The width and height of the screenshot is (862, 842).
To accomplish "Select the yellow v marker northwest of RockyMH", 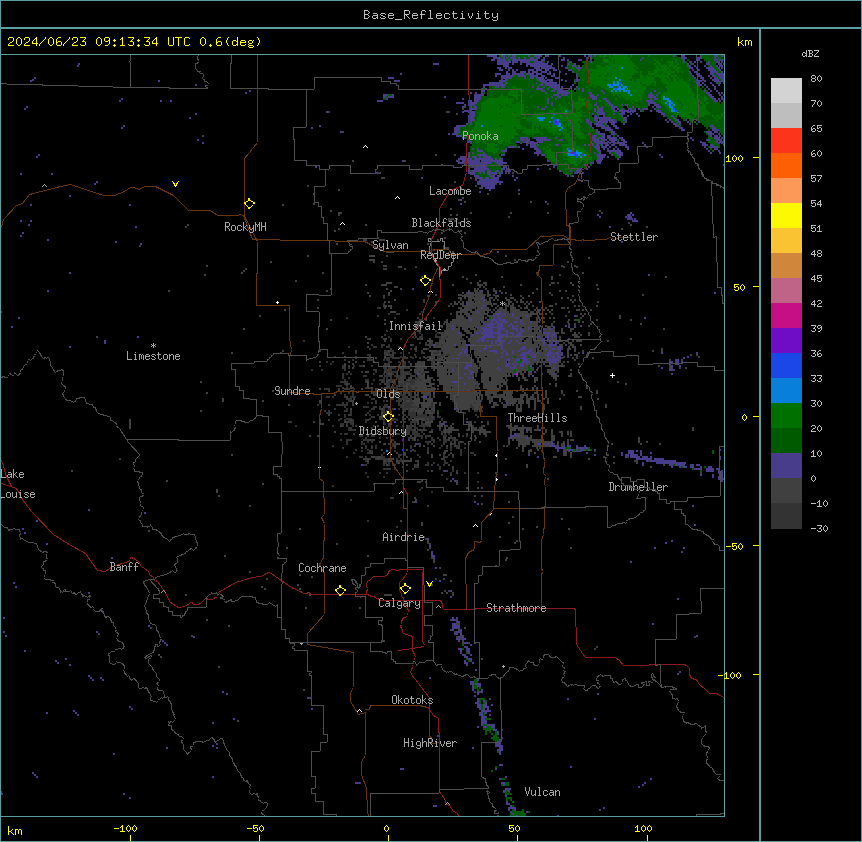I will click(x=175, y=184).
